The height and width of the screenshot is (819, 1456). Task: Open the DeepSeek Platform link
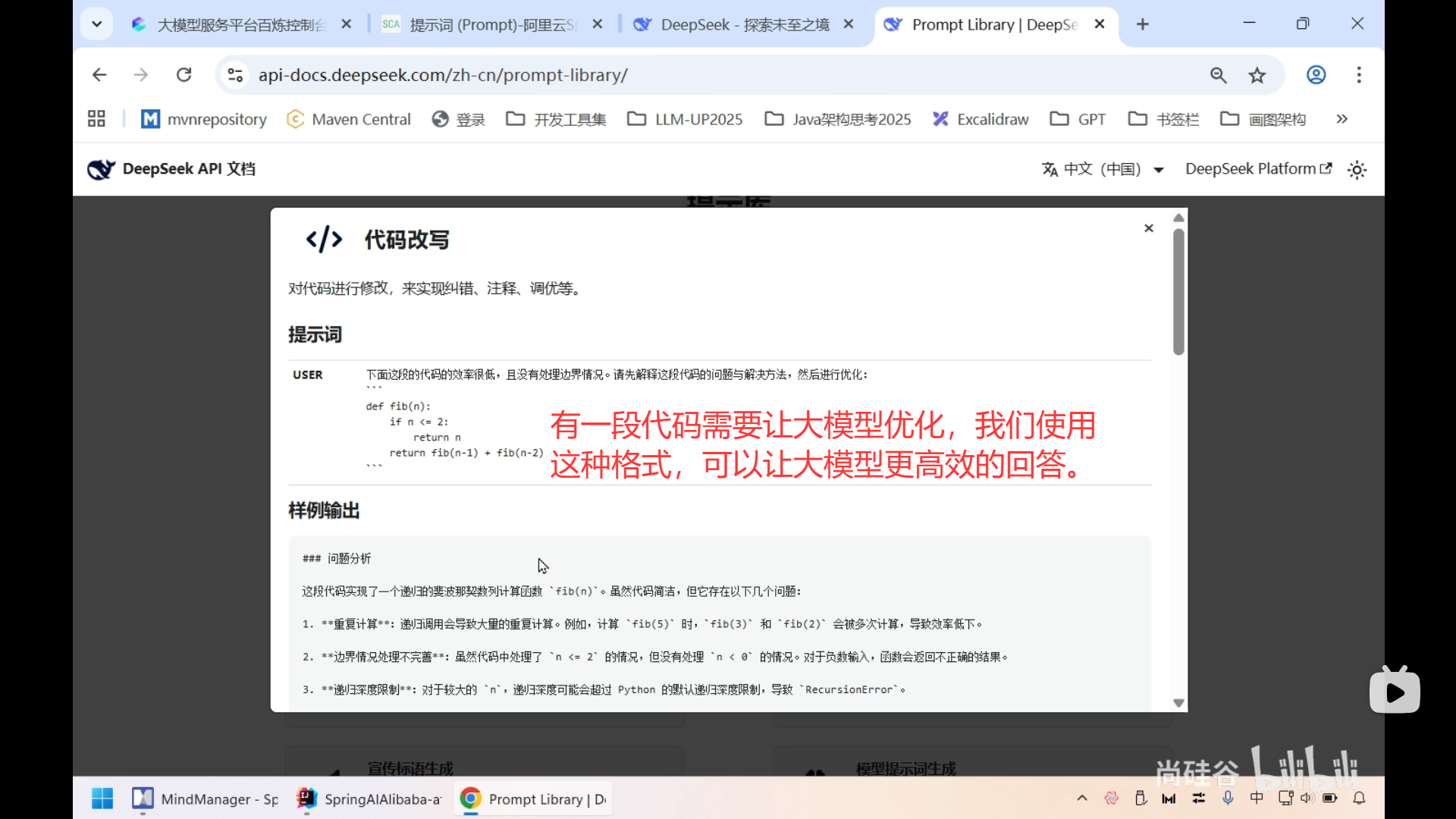1257,168
